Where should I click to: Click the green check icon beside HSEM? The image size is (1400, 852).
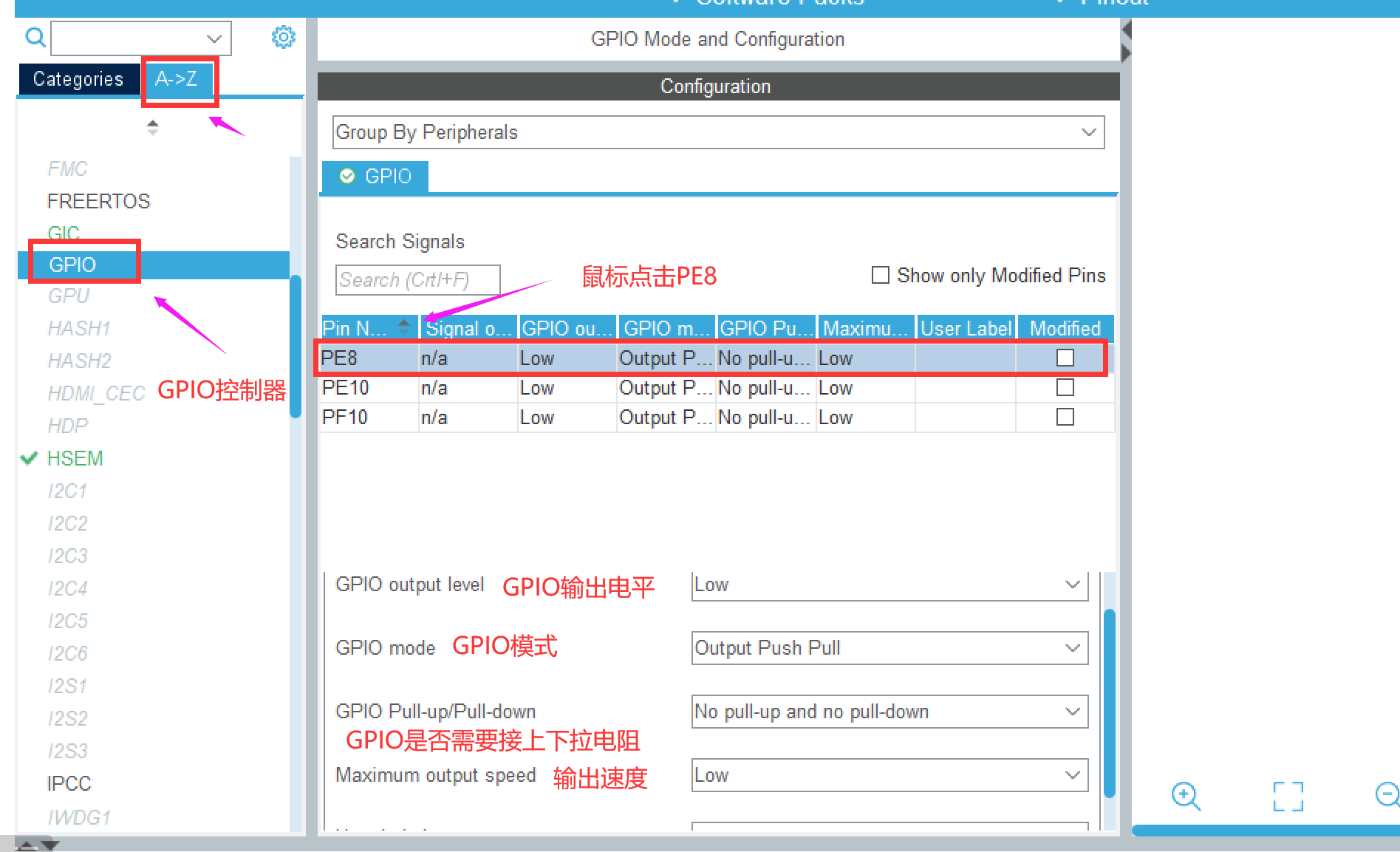click(x=30, y=458)
